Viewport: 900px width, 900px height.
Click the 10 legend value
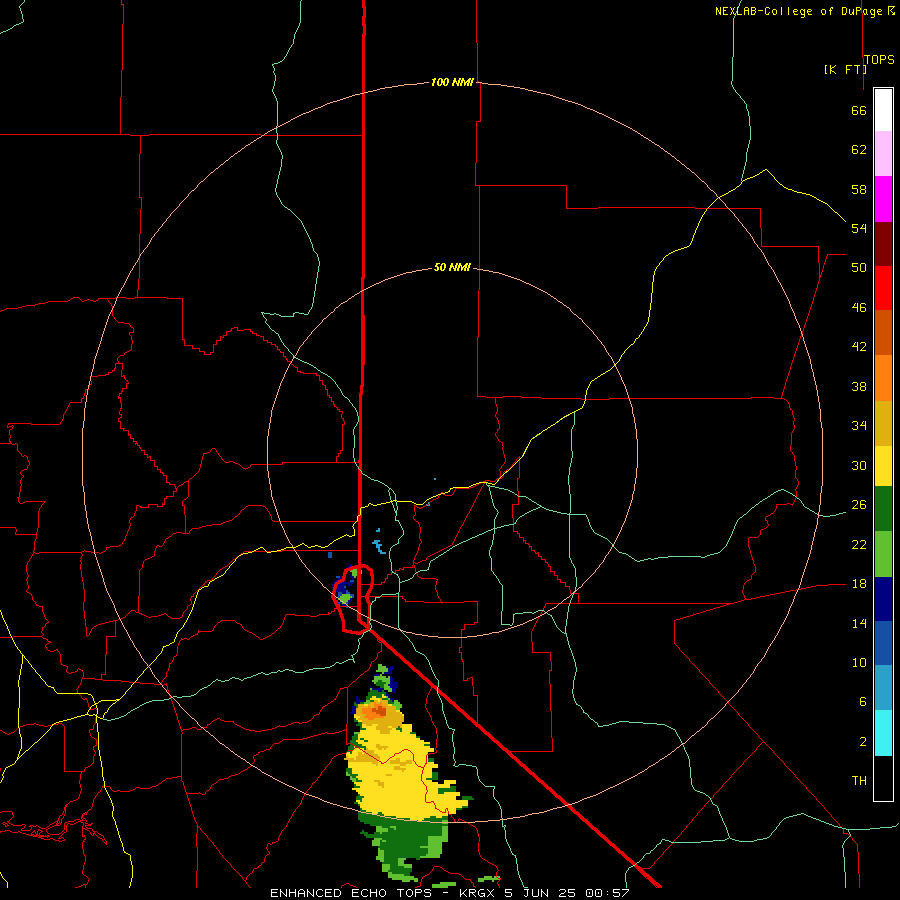point(859,663)
